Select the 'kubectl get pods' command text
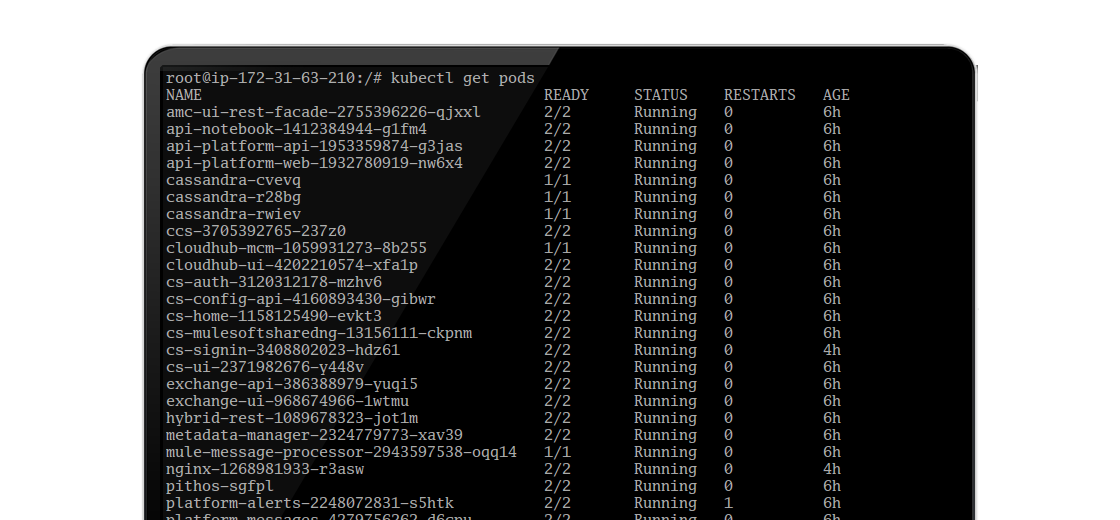 pyautogui.click(x=462, y=79)
